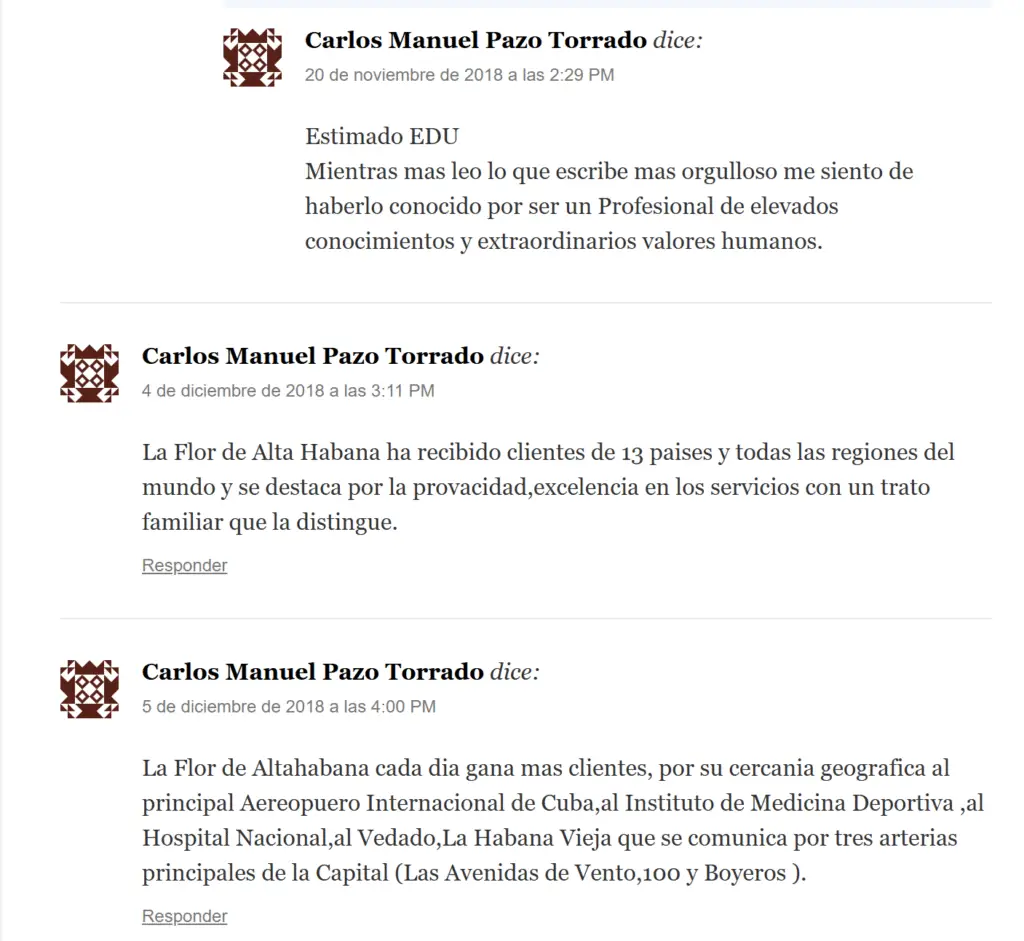Screen dimensions: 1024x941
Task: Click the line mentioning 'Aereopuero Internacional de Cuba'
Action: point(563,803)
